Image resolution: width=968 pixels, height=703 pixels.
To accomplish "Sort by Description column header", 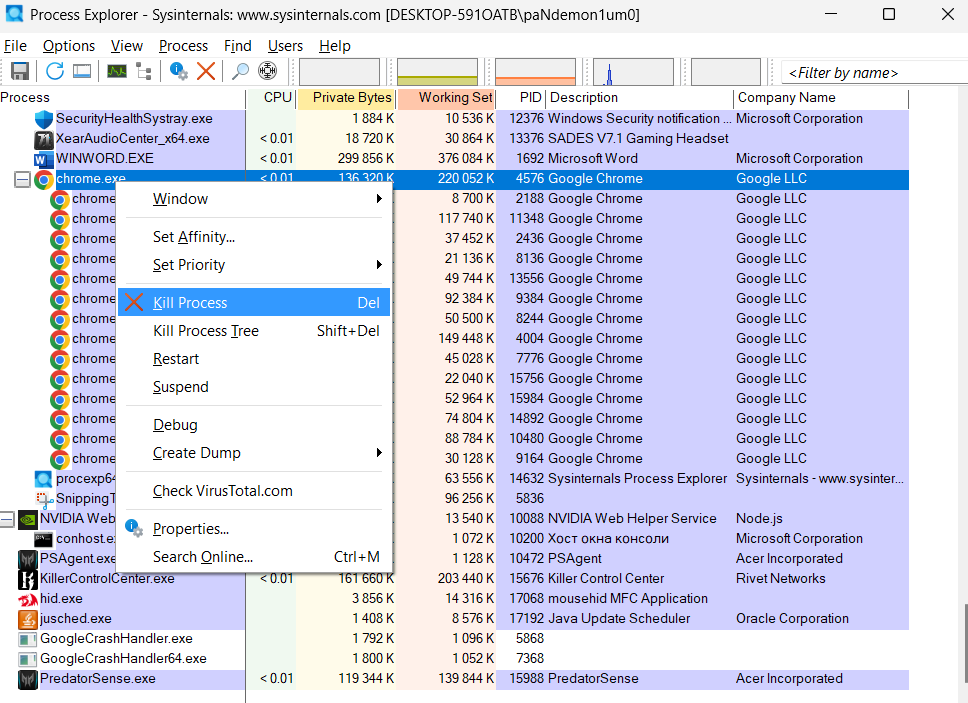I will coord(640,98).
